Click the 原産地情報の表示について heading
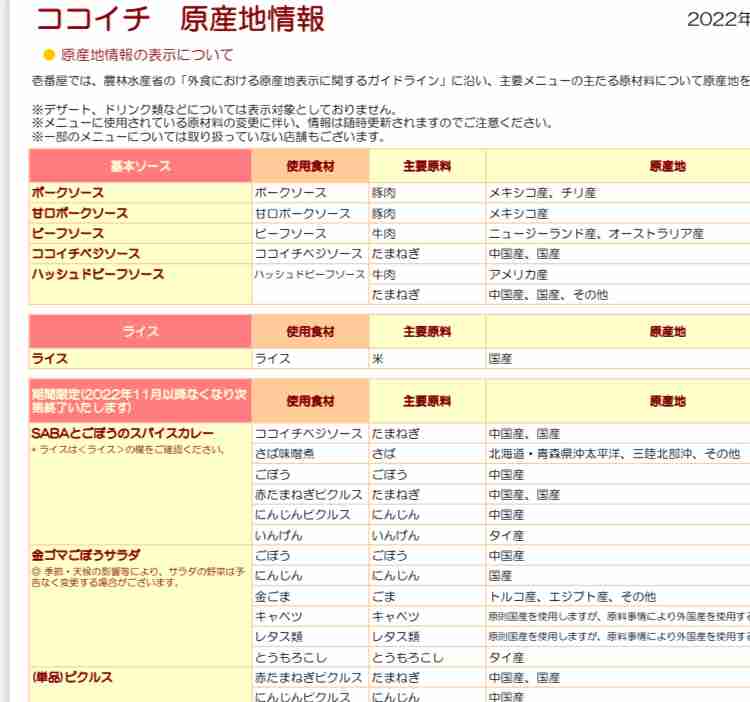This screenshot has height=702, width=750. 146,55
